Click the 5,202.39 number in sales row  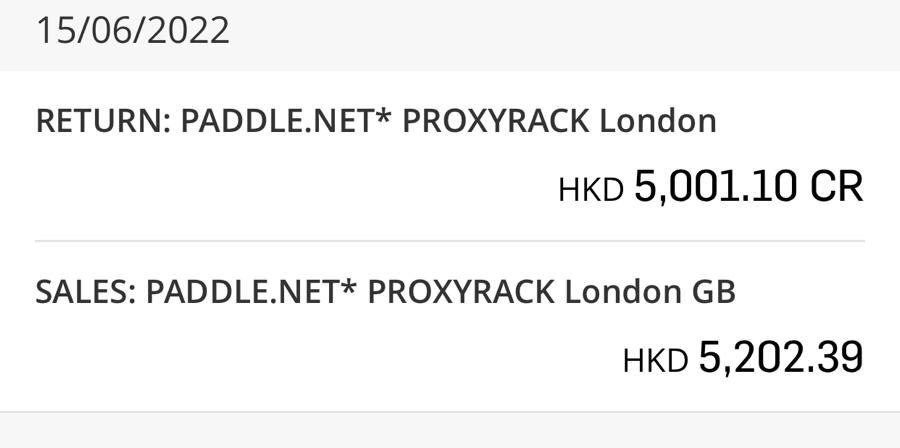[x=781, y=358]
